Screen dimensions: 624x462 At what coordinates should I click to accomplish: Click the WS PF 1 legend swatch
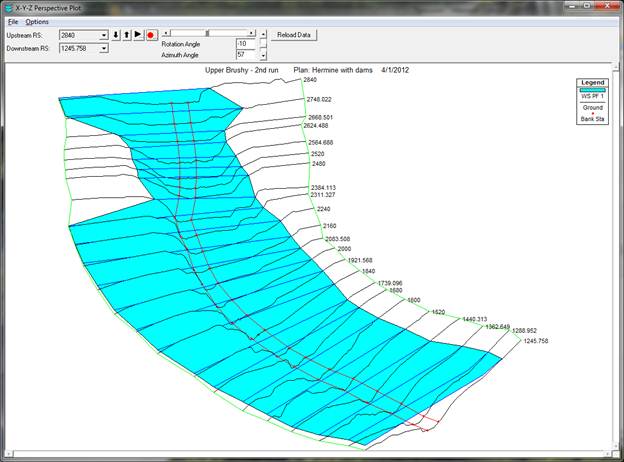(x=593, y=90)
